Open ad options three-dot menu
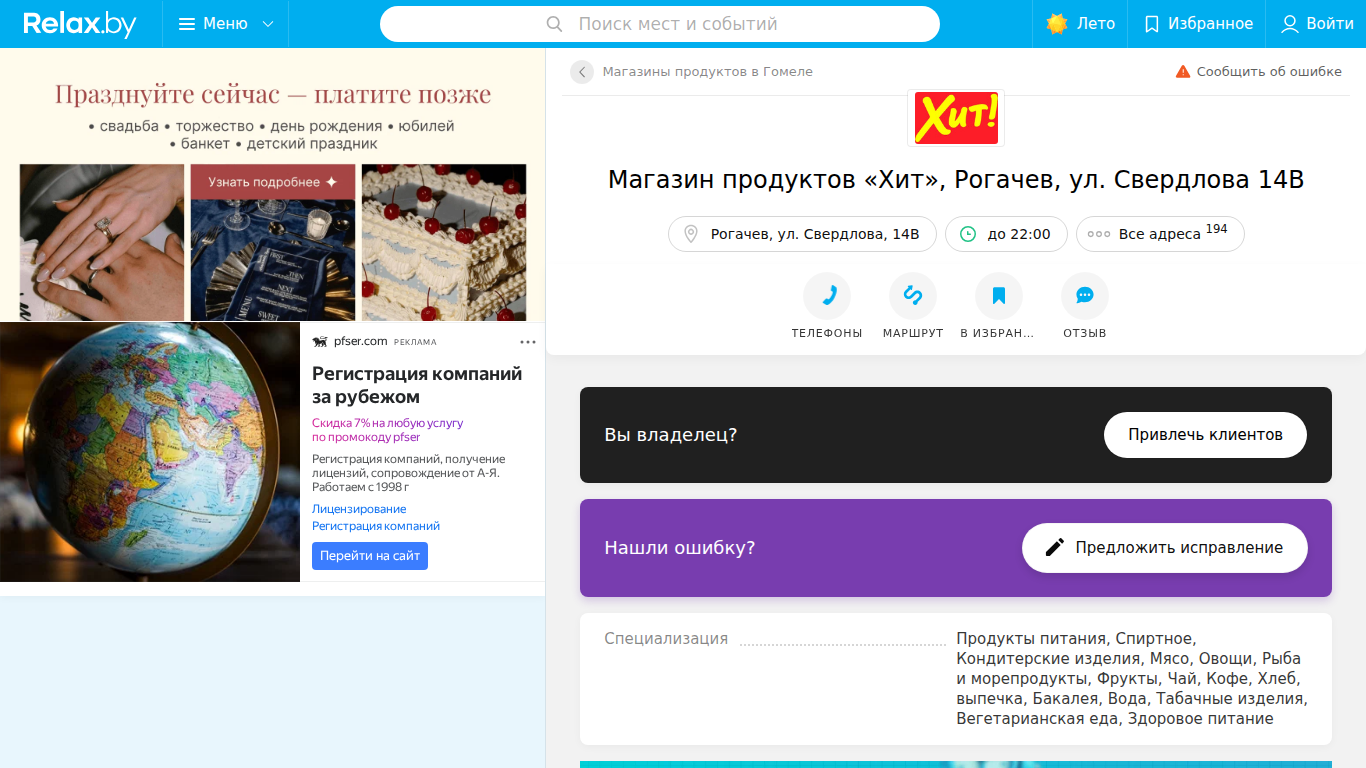Viewport: 1366px width, 768px height. click(528, 342)
